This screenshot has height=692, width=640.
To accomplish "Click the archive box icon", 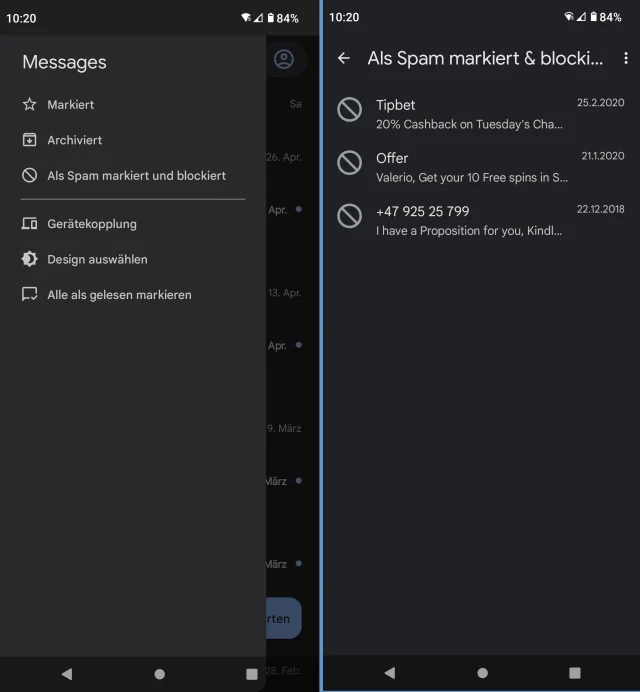I will [x=30, y=140].
